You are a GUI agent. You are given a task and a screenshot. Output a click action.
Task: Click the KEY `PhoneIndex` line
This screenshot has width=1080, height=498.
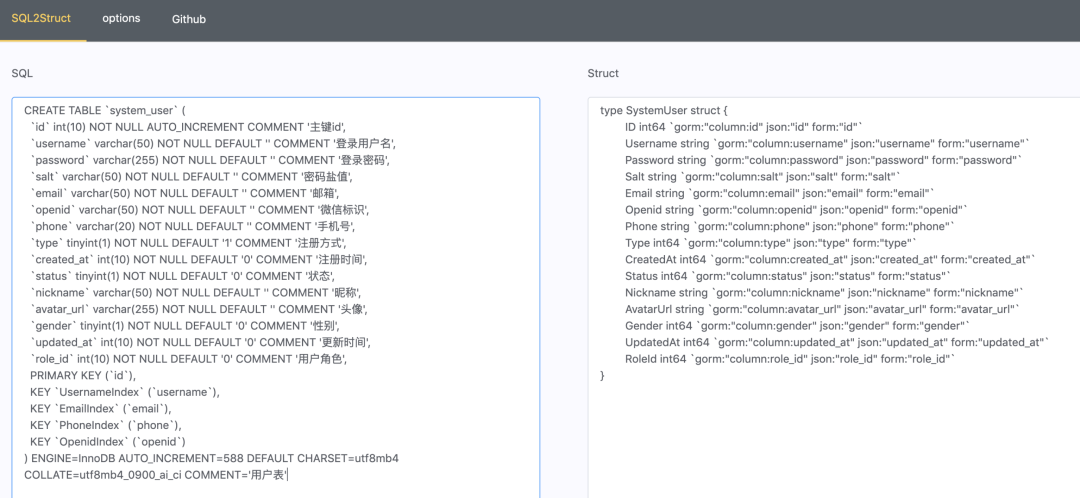pyautogui.click(x=107, y=425)
